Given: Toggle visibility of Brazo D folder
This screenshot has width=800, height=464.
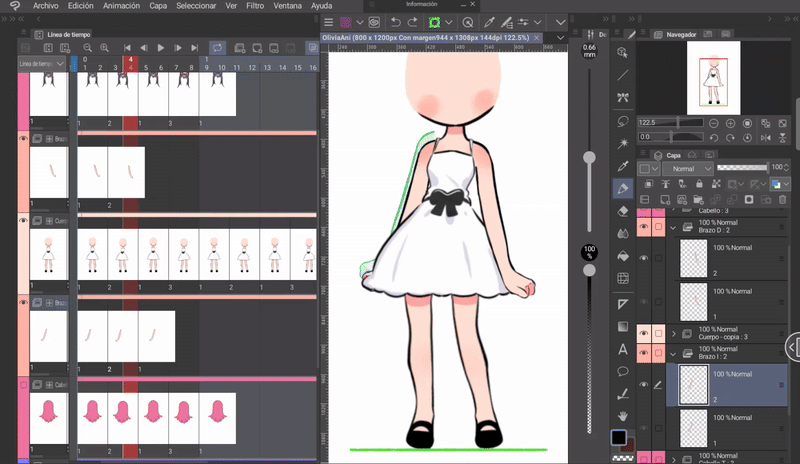Looking at the screenshot, I should point(643,228).
